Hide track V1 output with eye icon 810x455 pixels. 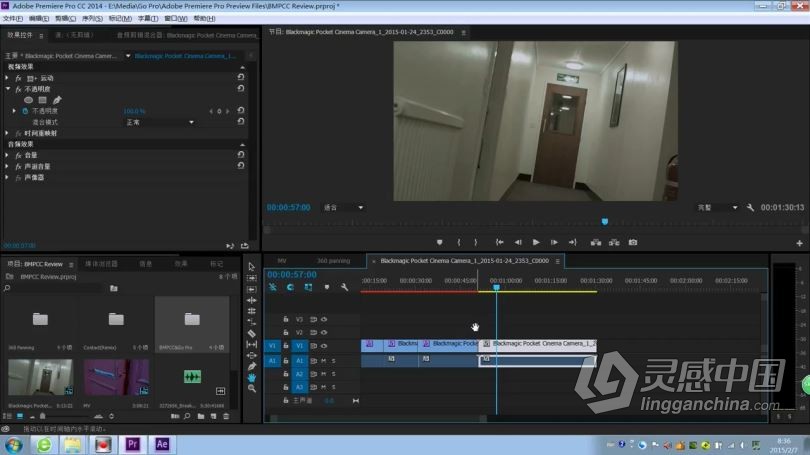pos(324,346)
